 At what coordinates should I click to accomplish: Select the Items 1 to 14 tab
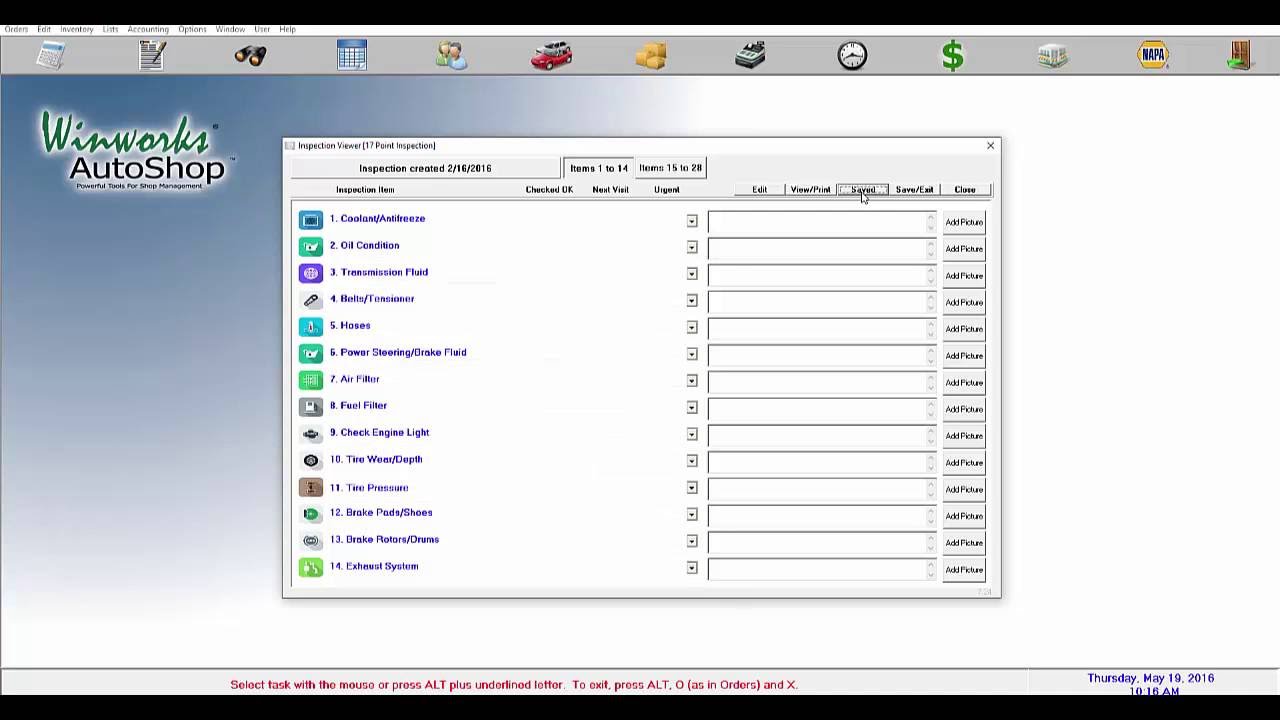coord(599,168)
